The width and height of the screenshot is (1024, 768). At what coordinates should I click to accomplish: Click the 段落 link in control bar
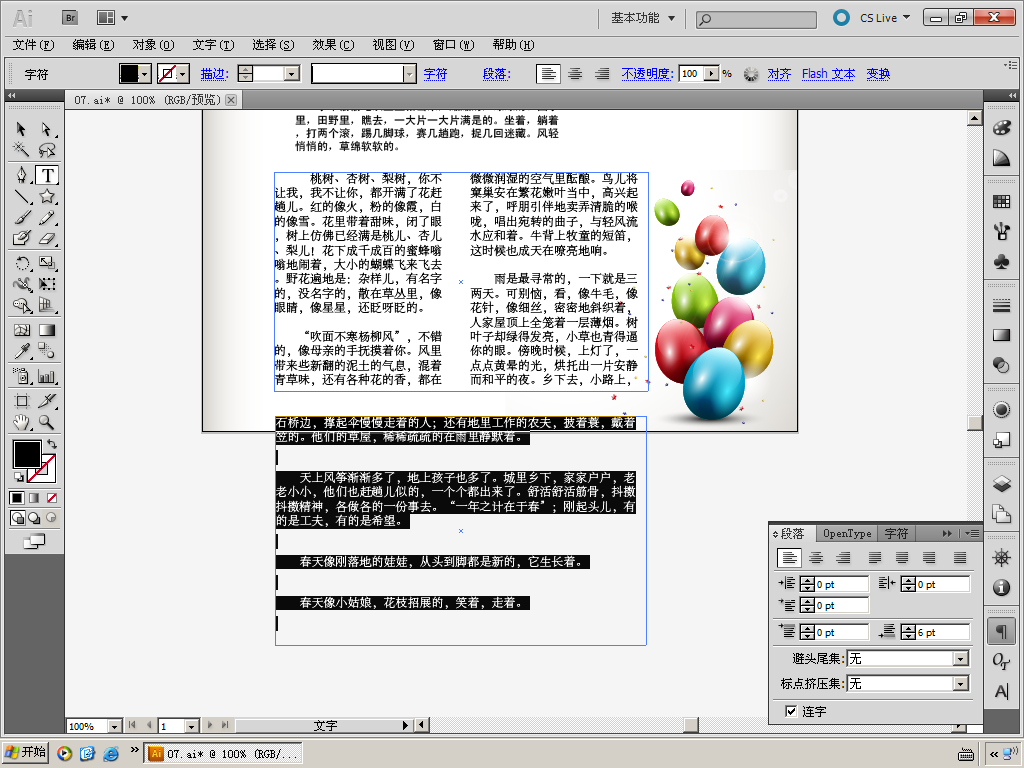(496, 74)
